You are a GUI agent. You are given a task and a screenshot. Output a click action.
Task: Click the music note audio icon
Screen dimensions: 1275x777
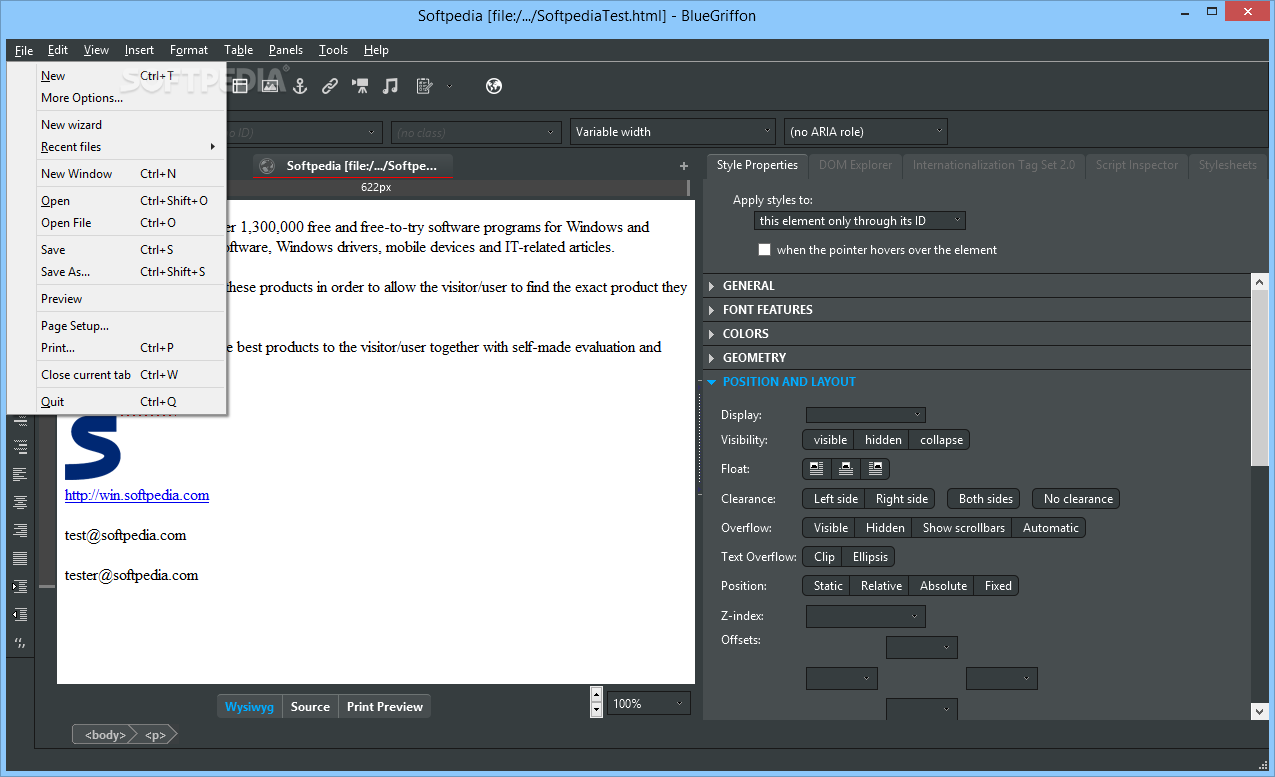coord(391,86)
